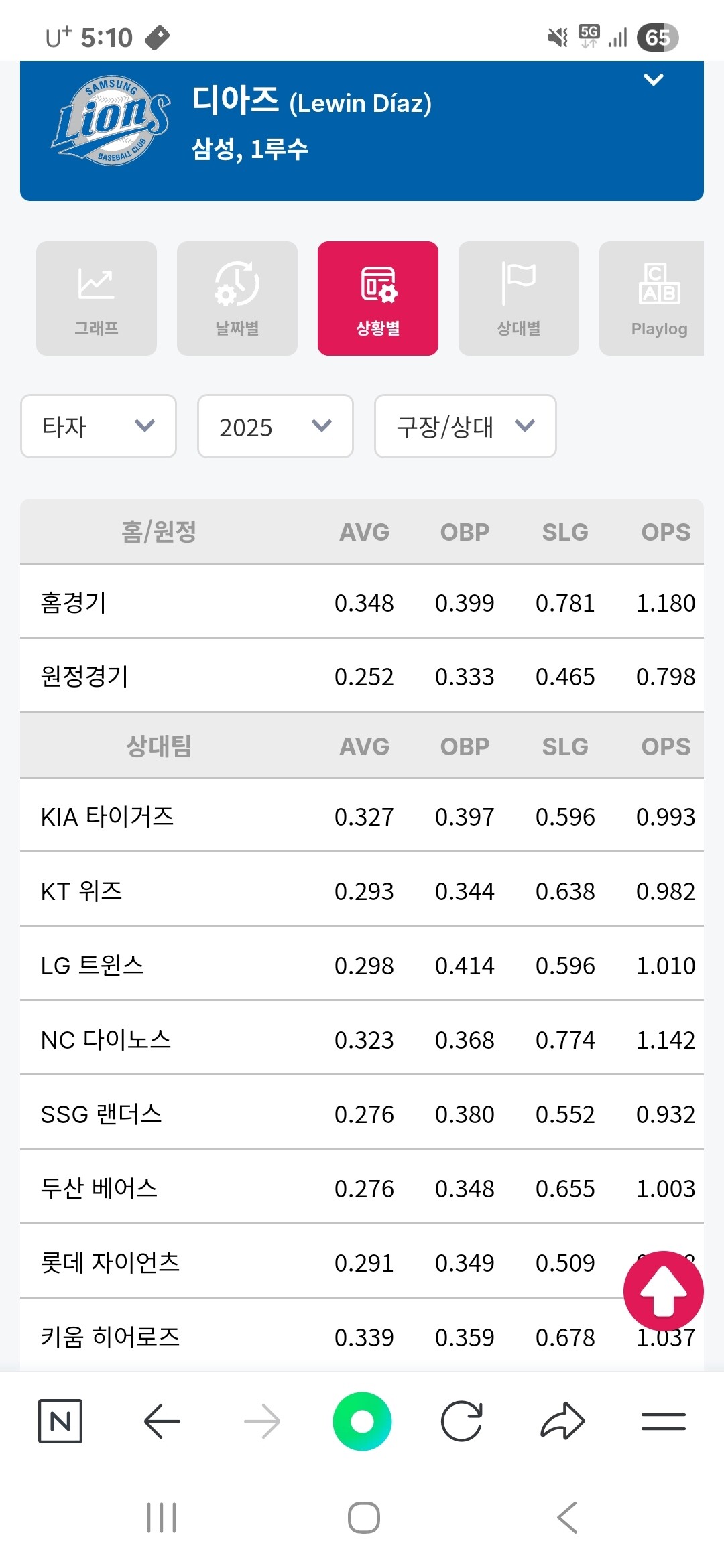
Task: Reload the page with refresh icon
Action: [x=462, y=1421]
